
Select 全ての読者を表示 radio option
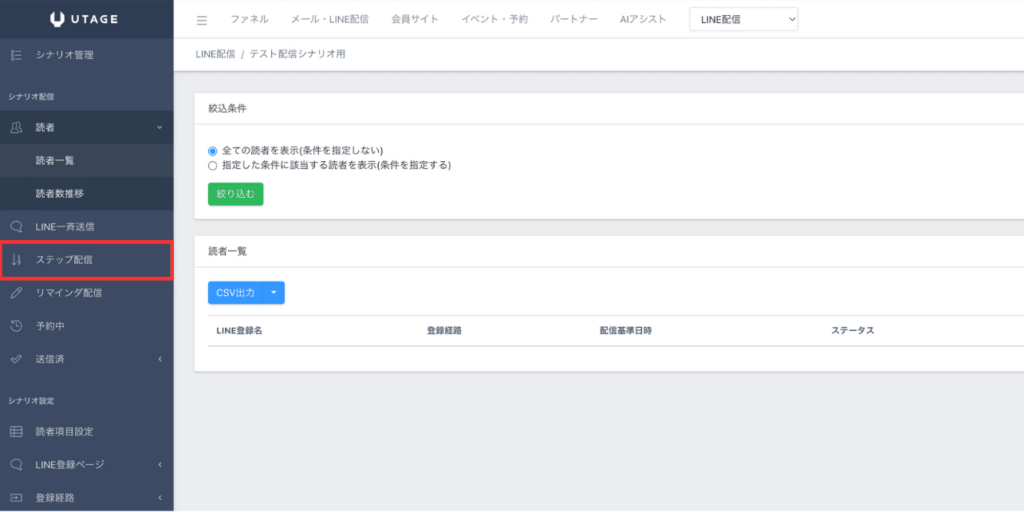pyautogui.click(x=212, y=151)
